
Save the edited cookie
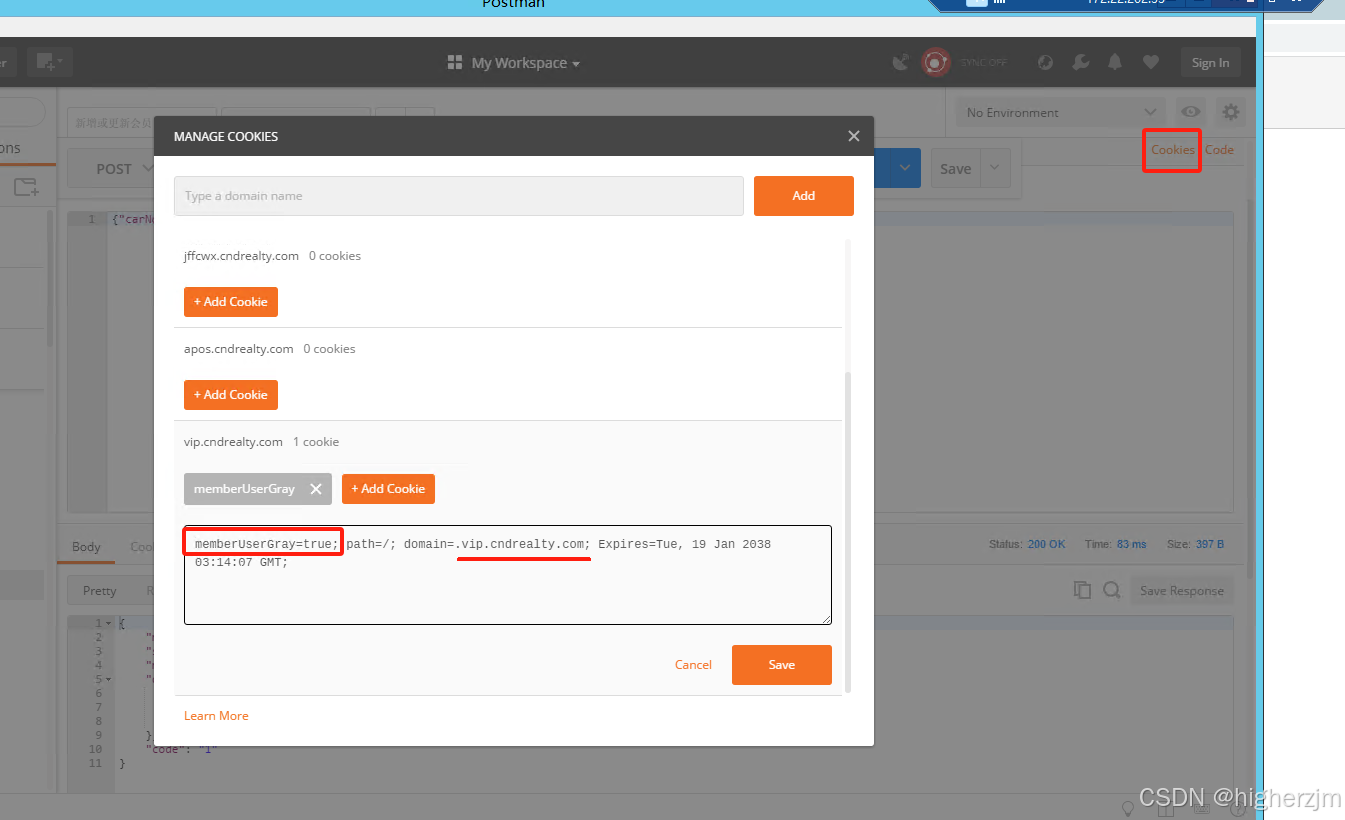(x=782, y=665)
